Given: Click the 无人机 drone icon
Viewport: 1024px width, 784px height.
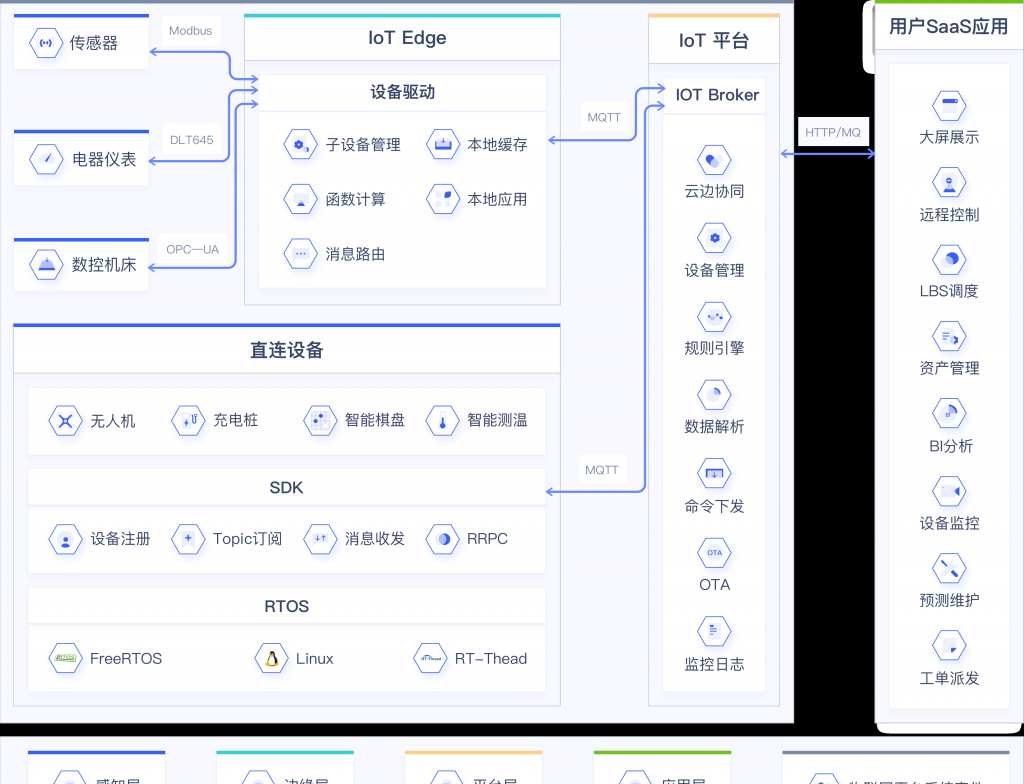Looking at the screenshot, I should click(65, 421).
